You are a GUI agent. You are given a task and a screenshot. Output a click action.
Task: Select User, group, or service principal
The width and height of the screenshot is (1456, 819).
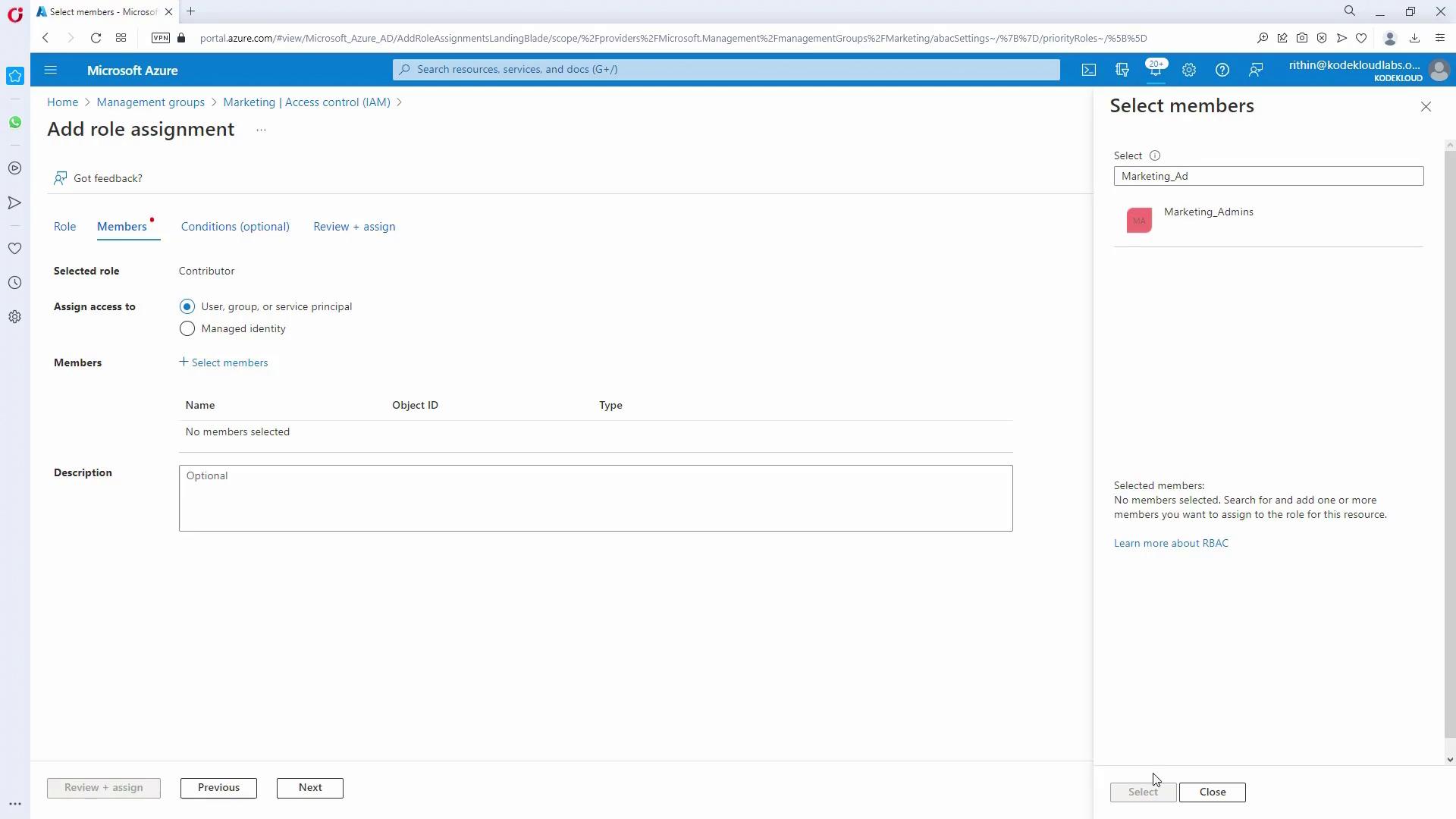187,306
